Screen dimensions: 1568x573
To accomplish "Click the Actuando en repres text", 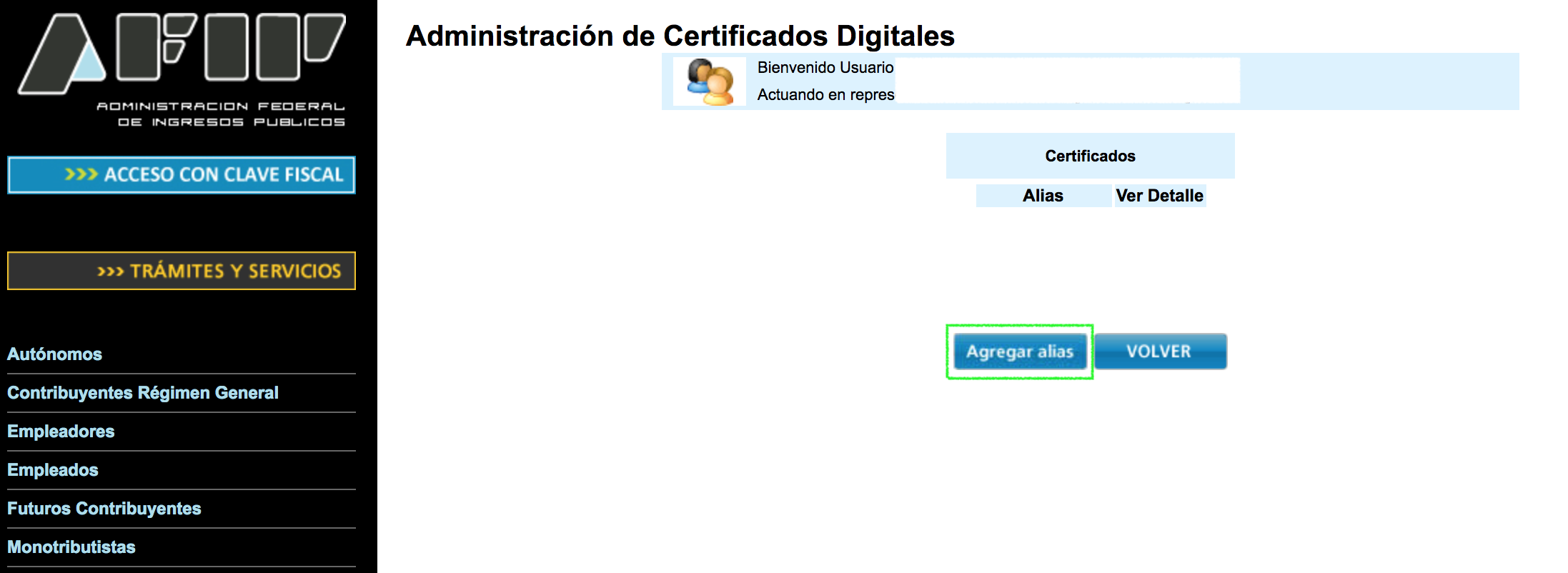I will 825,95.
